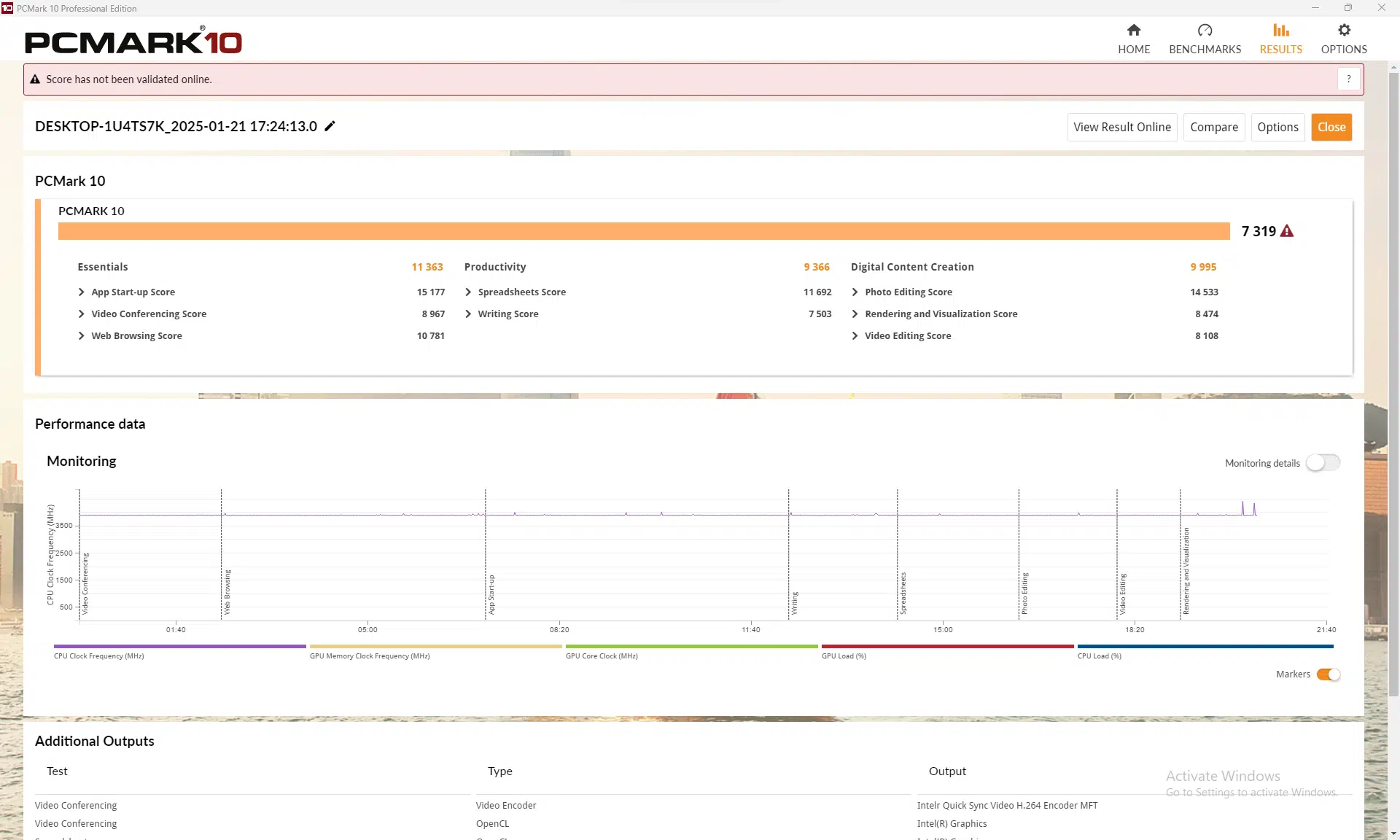Click the Essentials score 11 363
Viewport: 1400px width, 840px height.
click(427, 267)
